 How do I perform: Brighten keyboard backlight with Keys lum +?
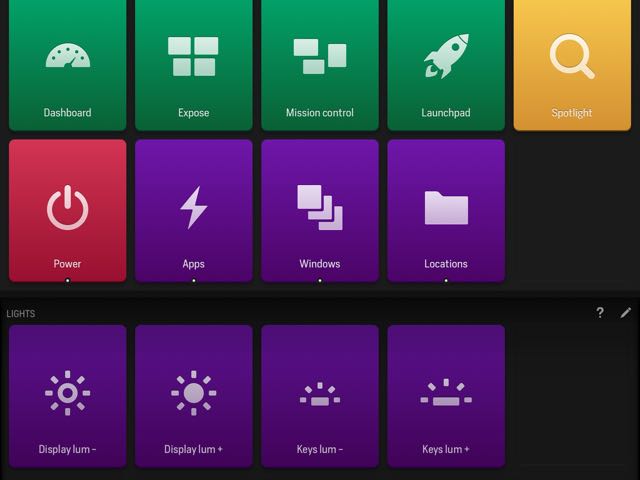(446, 396)
